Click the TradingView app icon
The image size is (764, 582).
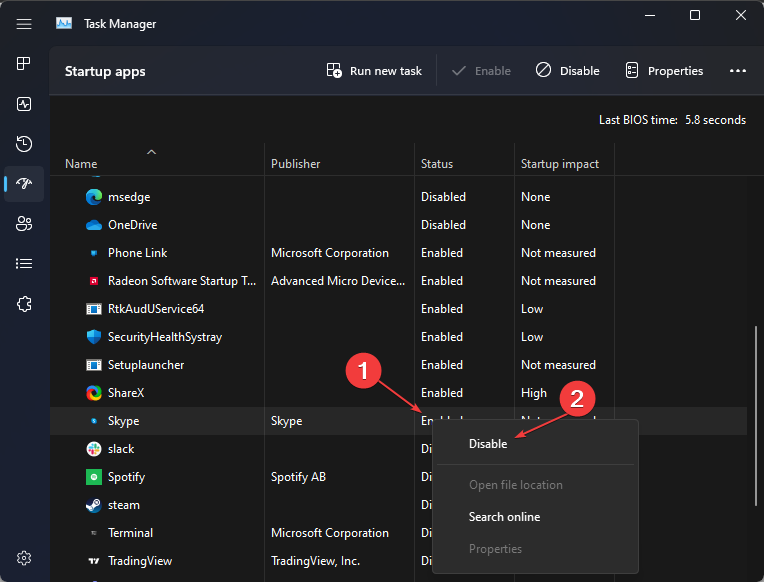coord(94,561)
